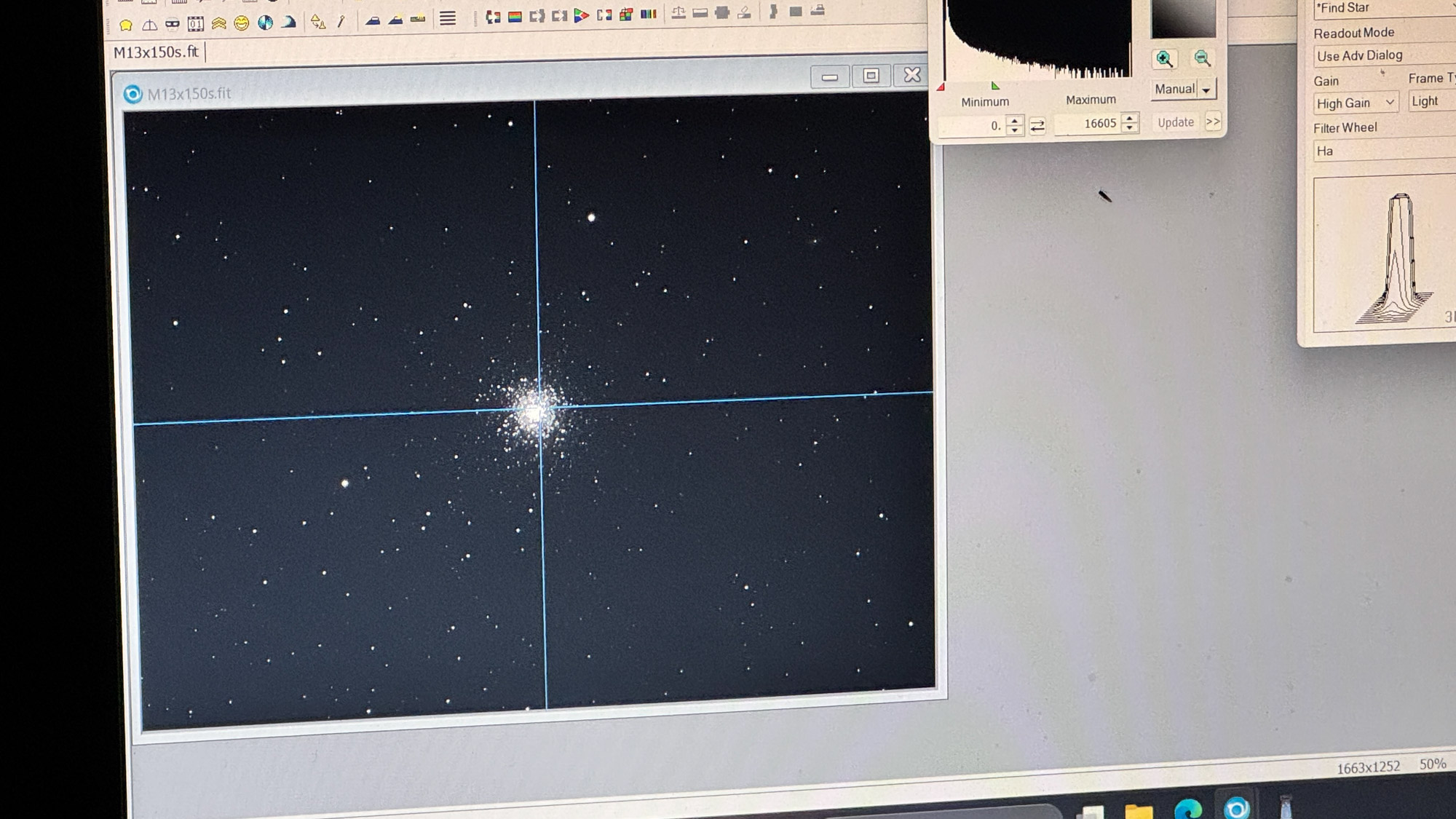Click the '01' film frame icon
Viewport: 1456px width, 819px height.
tap(195, 24)
